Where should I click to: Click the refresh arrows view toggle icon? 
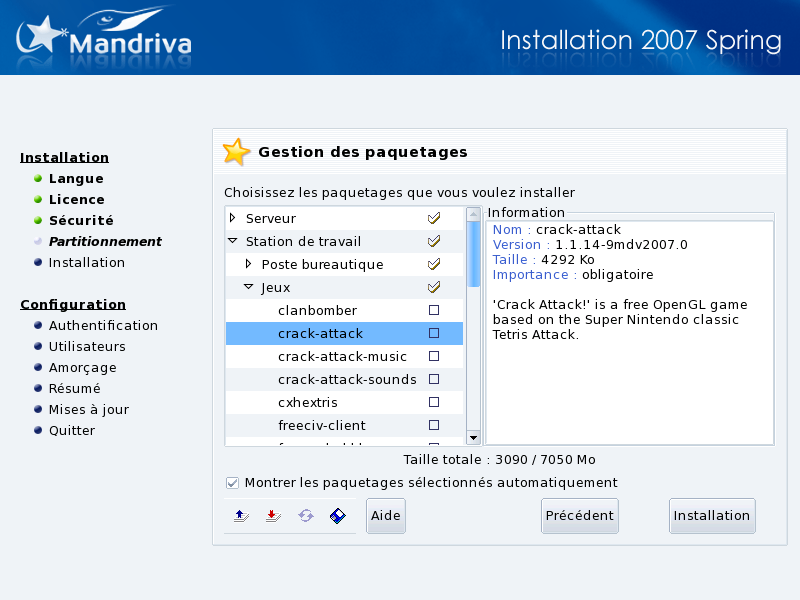click(305, 516)
